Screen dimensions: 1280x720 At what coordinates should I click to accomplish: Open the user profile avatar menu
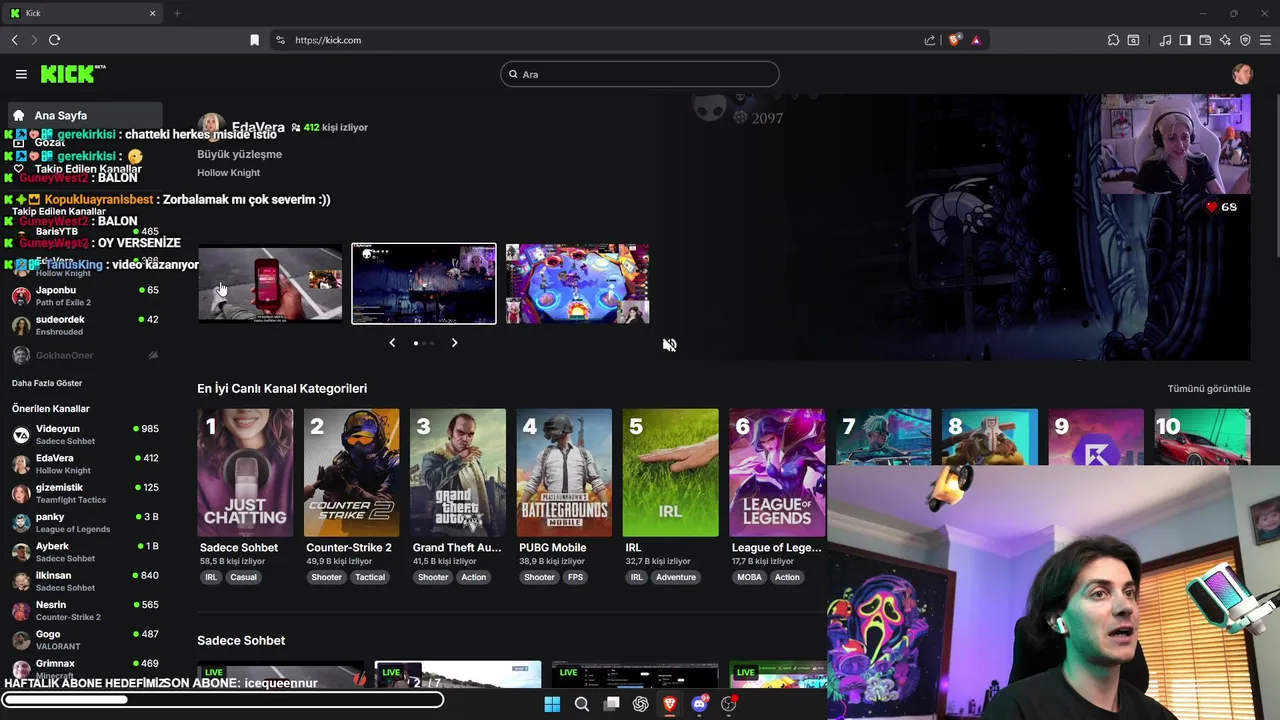1242,74
